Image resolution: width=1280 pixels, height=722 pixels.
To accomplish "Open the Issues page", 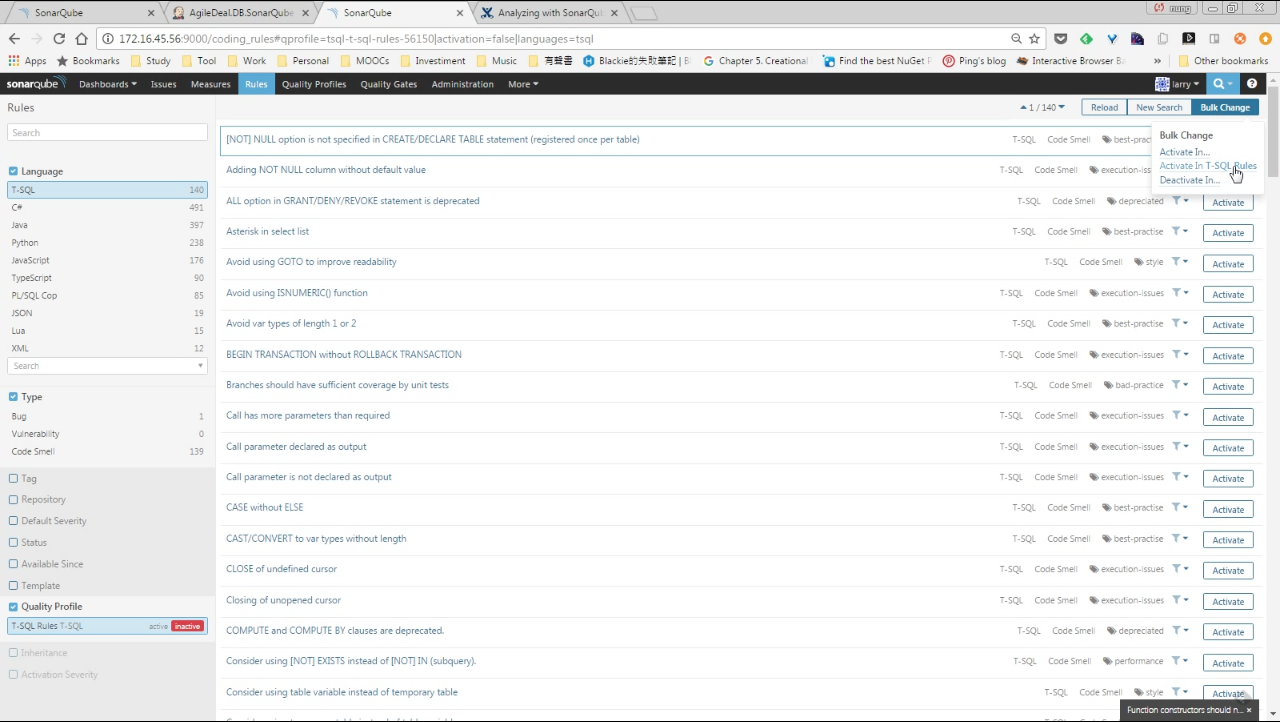I will point(164,84).
